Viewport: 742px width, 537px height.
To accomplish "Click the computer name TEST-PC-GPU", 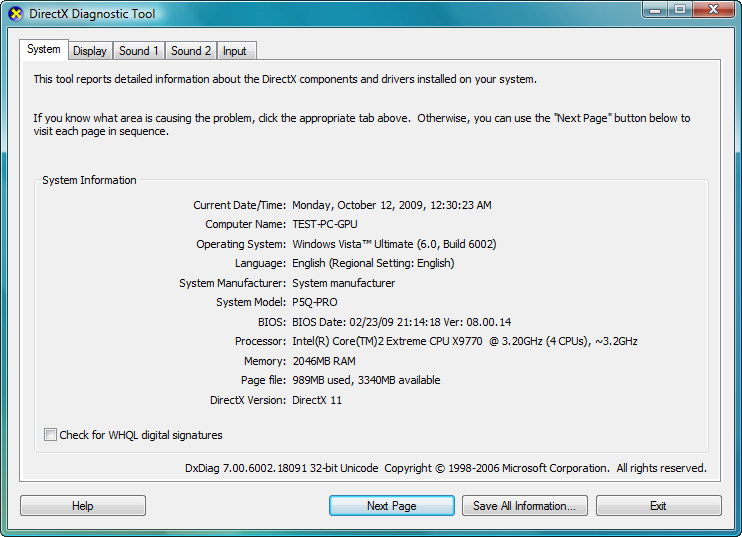I will [325, 224].
